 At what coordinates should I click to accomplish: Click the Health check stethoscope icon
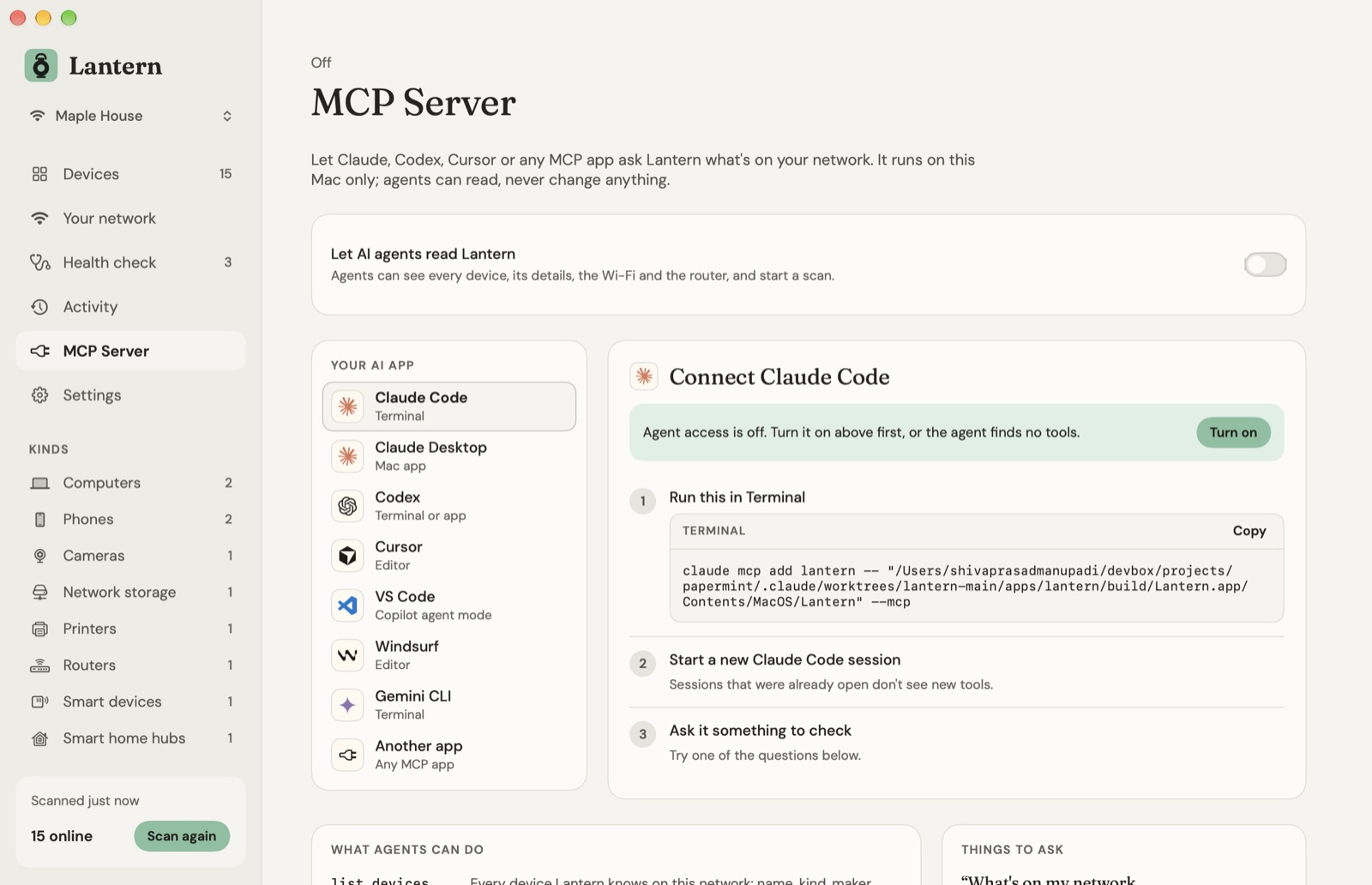tap(39, 262)
